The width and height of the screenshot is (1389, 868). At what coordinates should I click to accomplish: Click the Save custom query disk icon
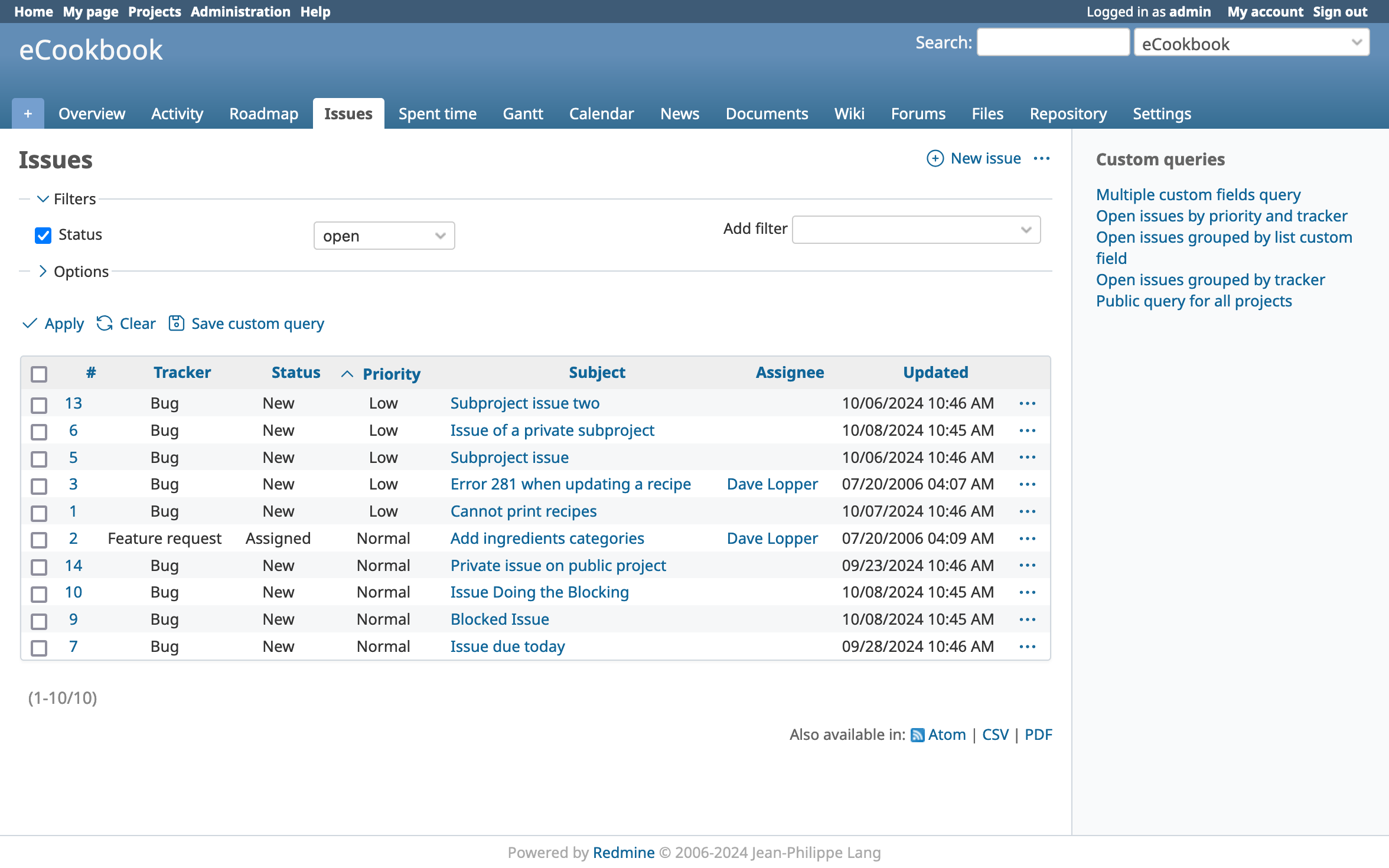pos(176,323)
